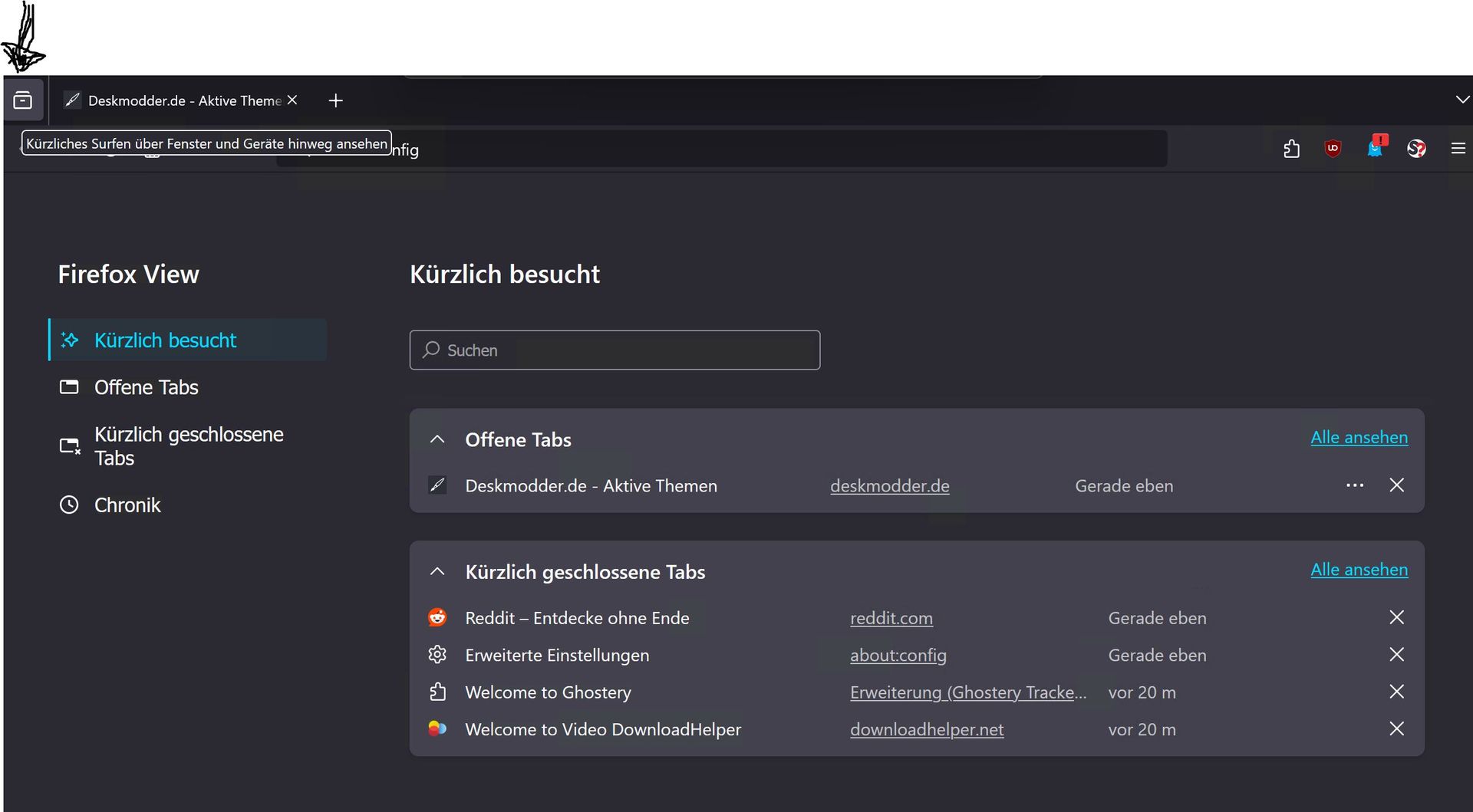Open the Ghostery extension icon
Viewport: 1473px width, 812px height.
(1375, 148)
